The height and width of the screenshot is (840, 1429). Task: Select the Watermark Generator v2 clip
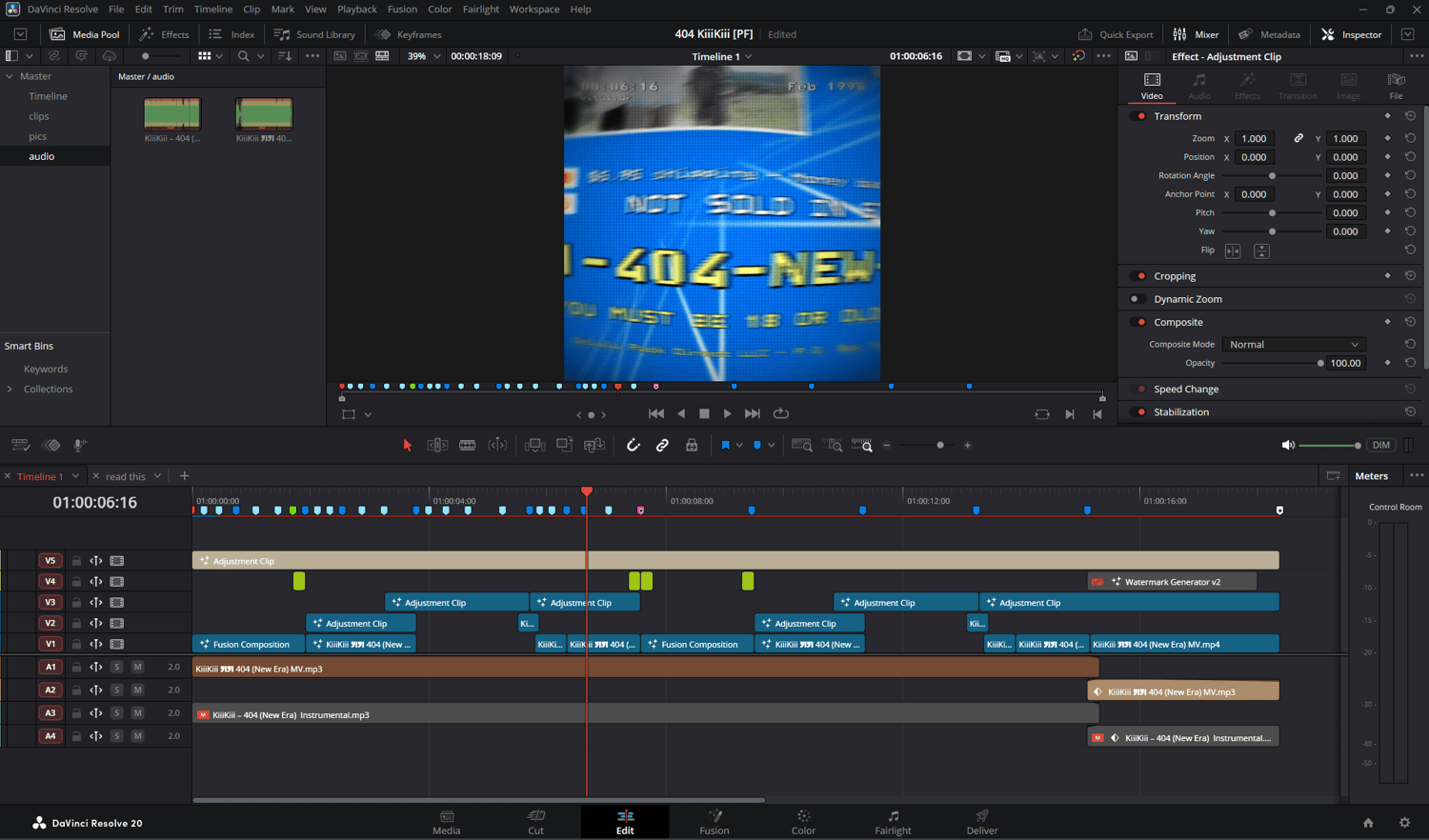(x=1172, y=582)
